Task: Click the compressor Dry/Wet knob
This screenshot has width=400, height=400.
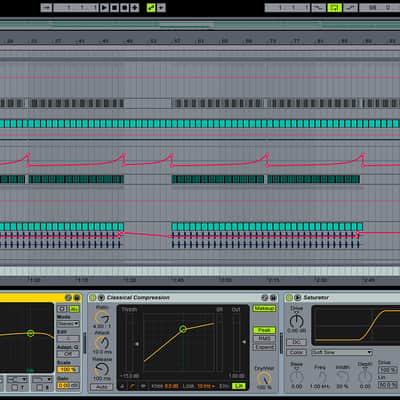Action: pos(264,378)
